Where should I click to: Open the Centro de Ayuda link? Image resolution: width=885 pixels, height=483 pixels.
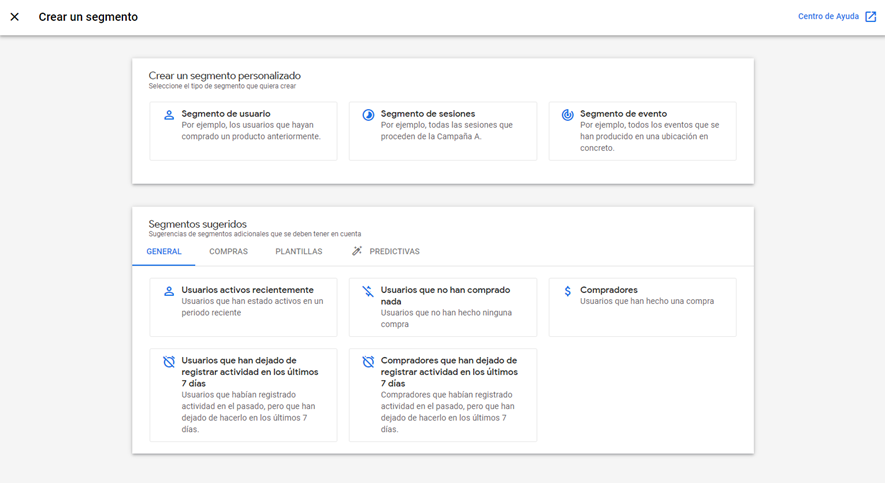coord(828,16)
